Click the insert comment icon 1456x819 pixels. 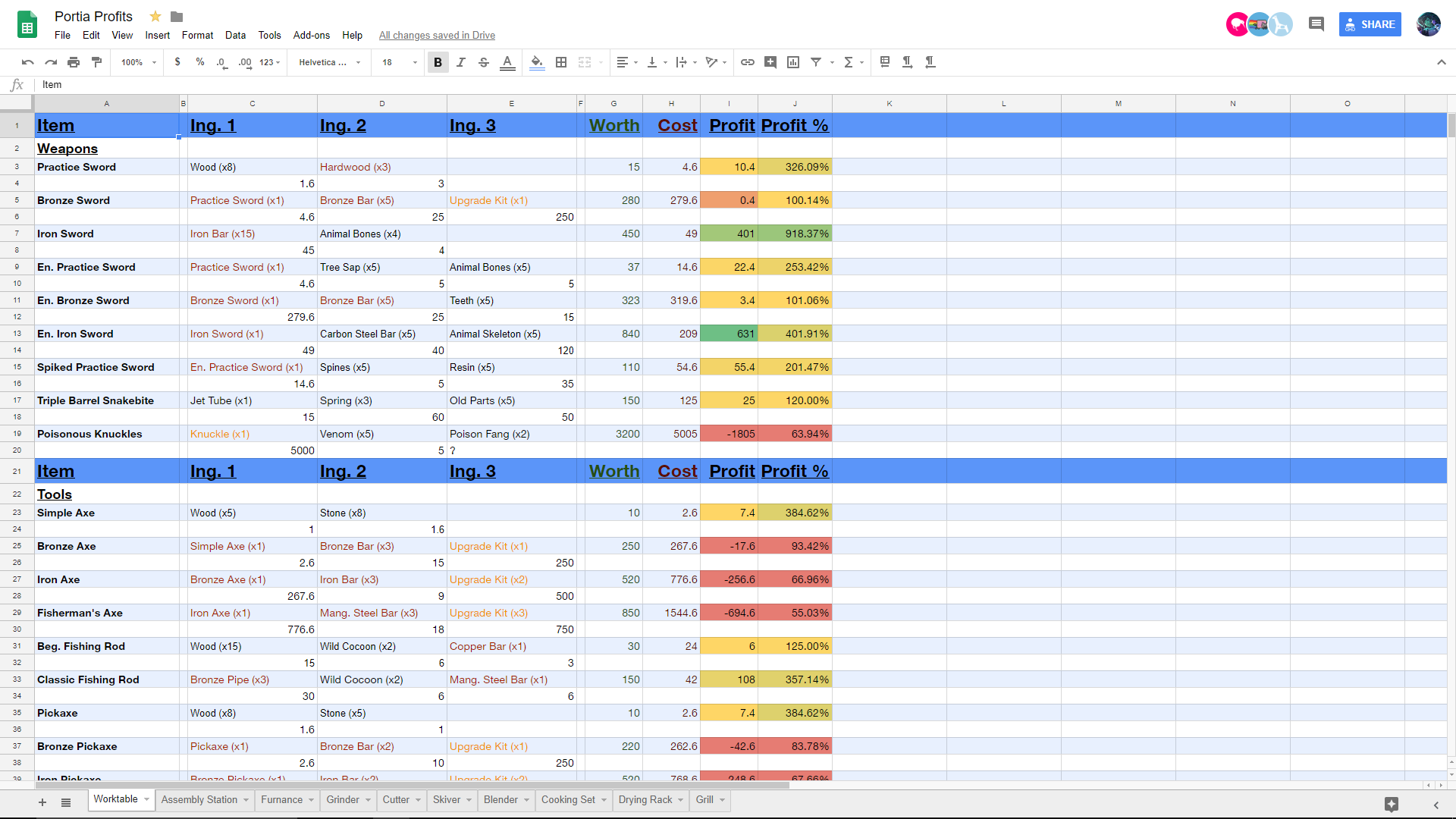tap(770, 62)
